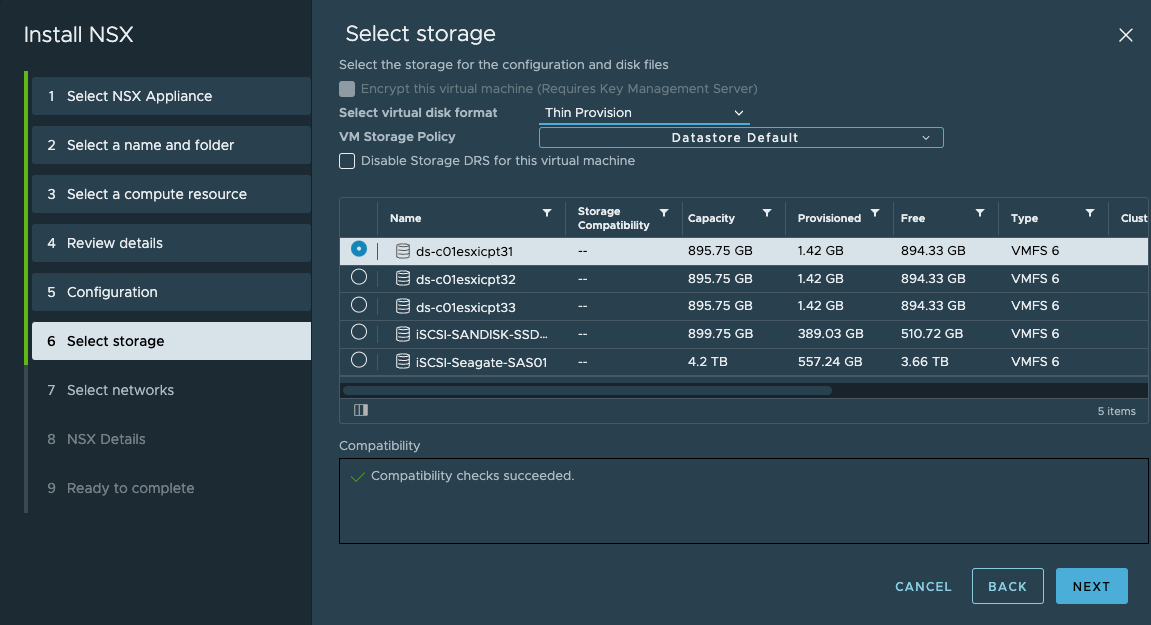Viewport: 1151px width, 625px height.
Task: Click the 510.72 GB free cell
Action: 932,333
